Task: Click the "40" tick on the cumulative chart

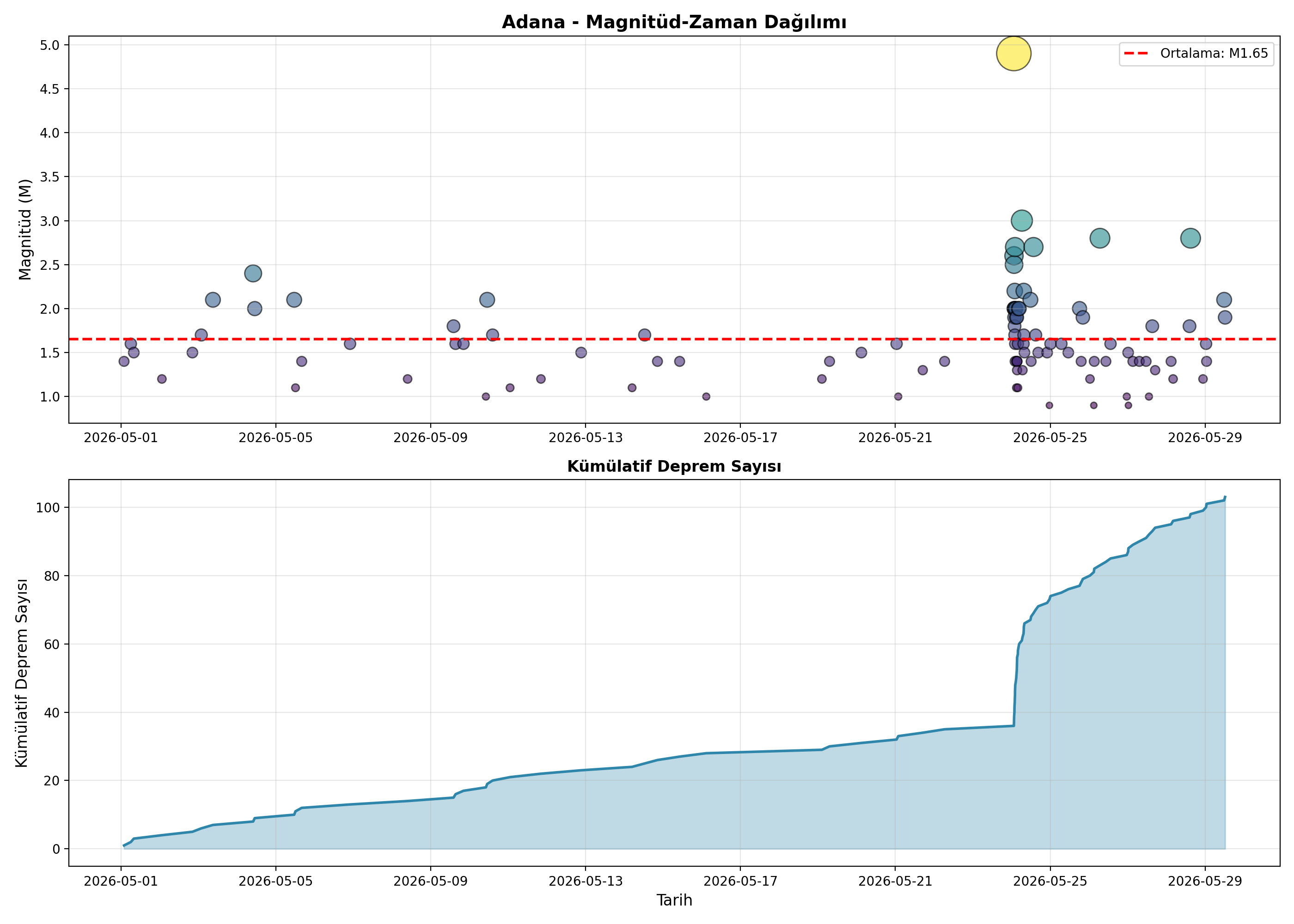Action: (52, 712)
